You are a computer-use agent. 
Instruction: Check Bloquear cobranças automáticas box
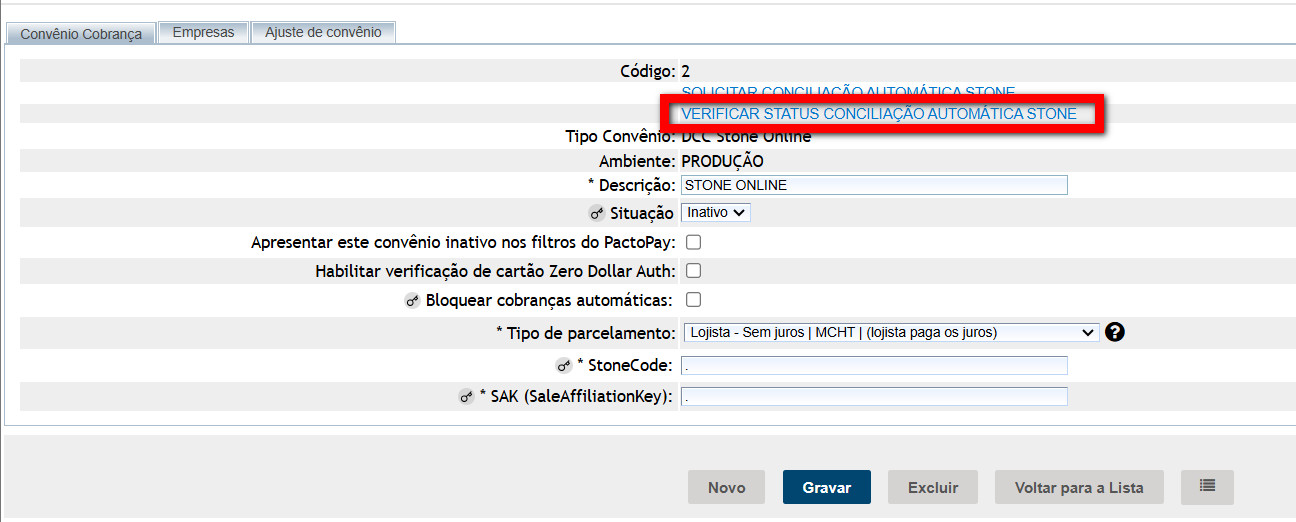pyautogui.click(x=693, y=299)
